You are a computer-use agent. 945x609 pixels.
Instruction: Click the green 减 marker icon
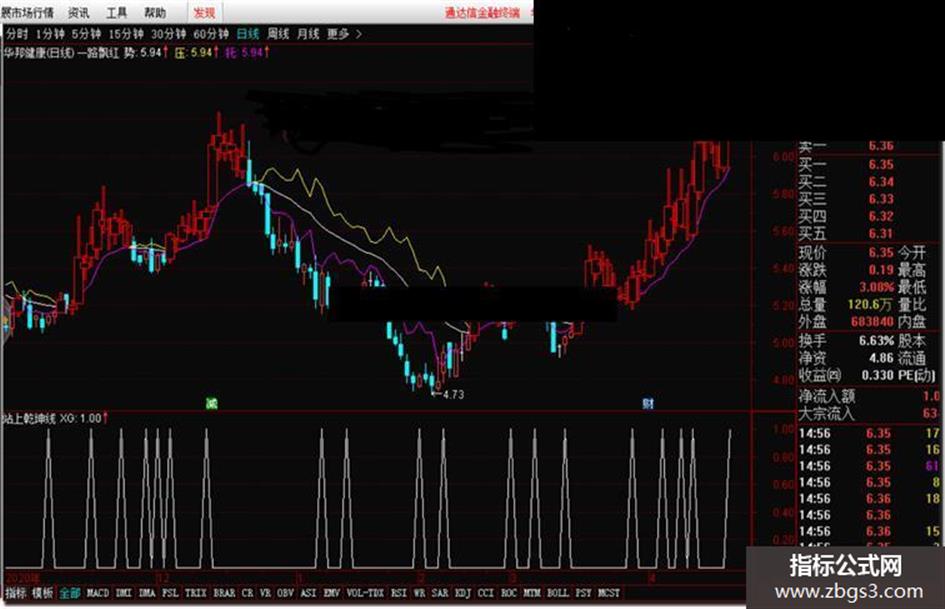pyautogui.click(x=212, y=403)
